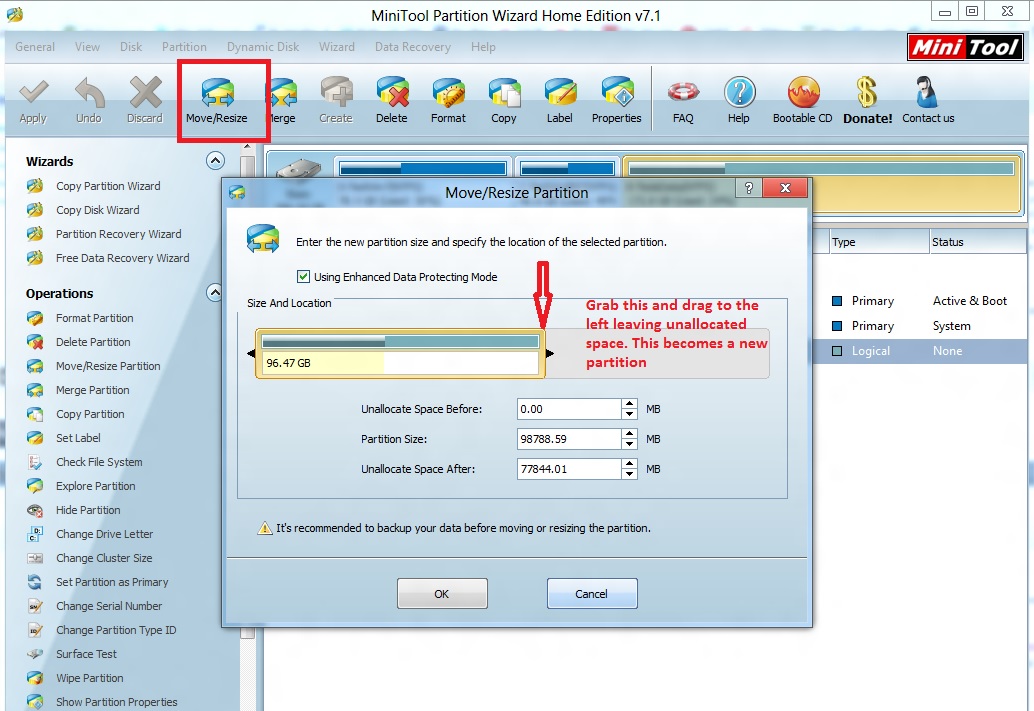Open the General menu

tap(35, 47)
